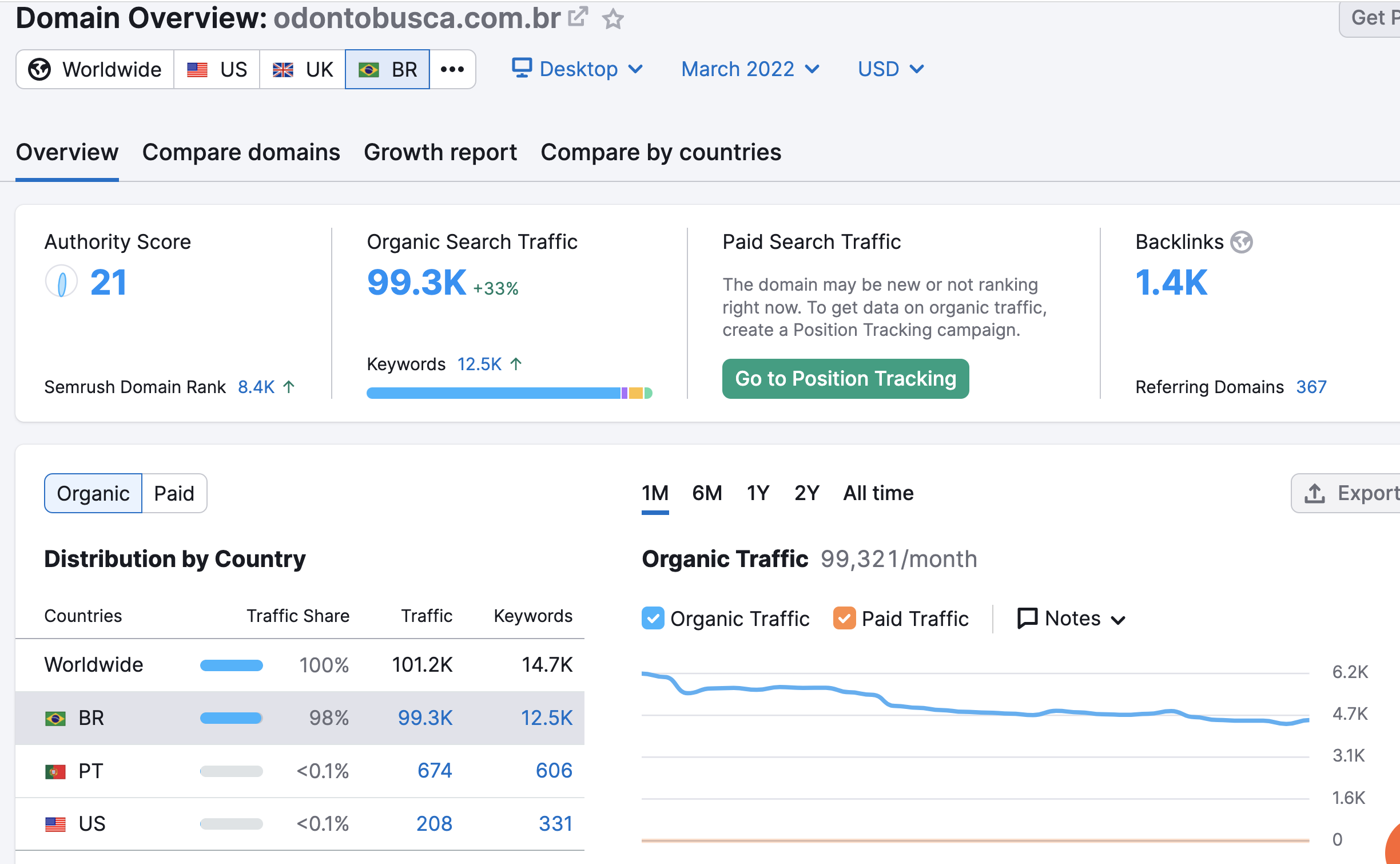Click Export upload arrow icon

(1315, 493)
